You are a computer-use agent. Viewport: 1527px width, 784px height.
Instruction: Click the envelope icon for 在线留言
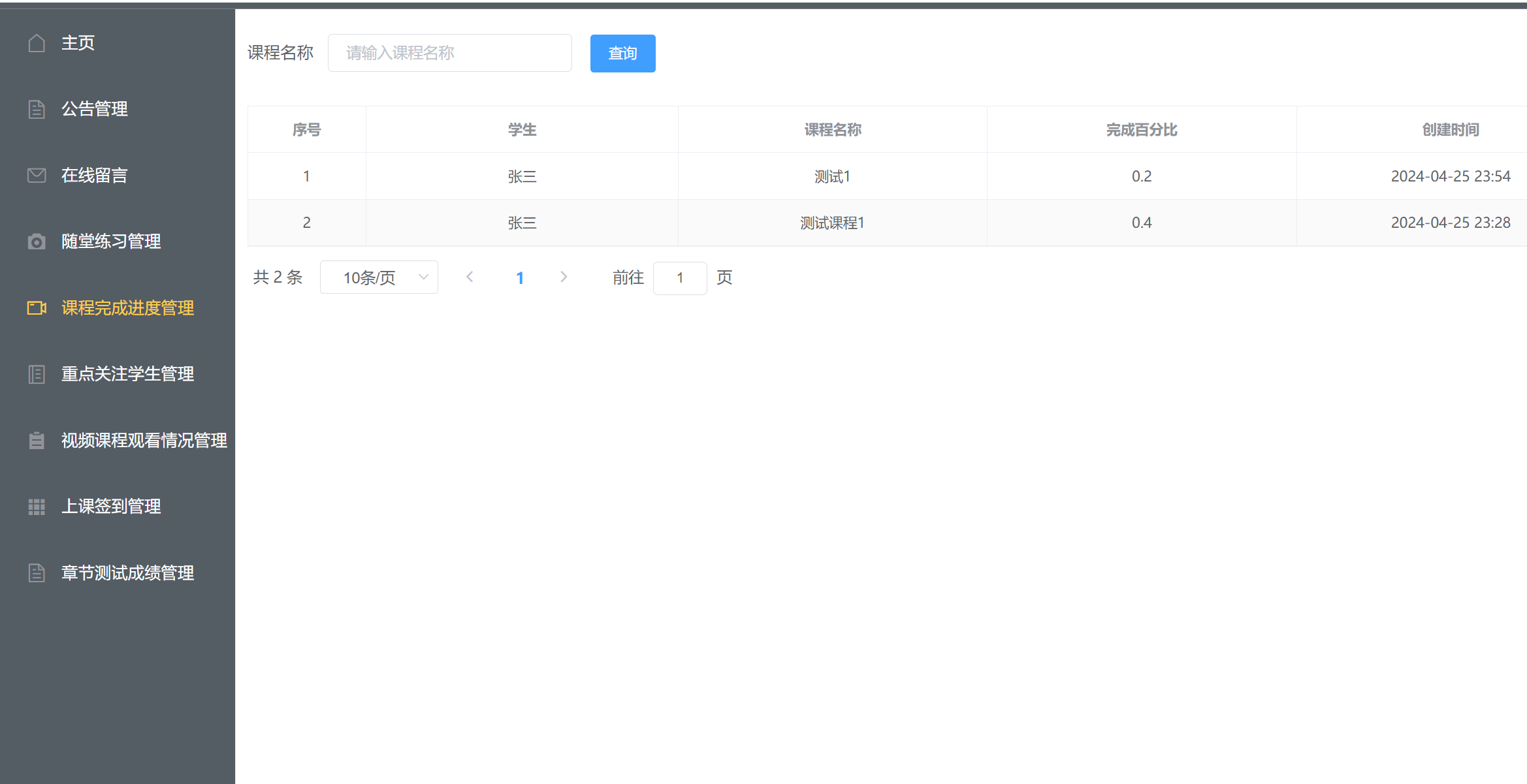tap(37, 175)
